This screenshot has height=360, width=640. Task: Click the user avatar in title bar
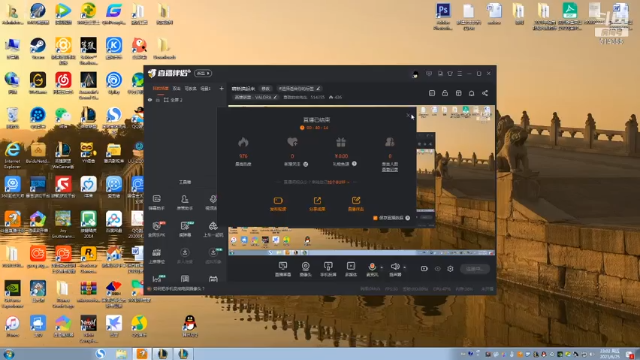point(415,74)
